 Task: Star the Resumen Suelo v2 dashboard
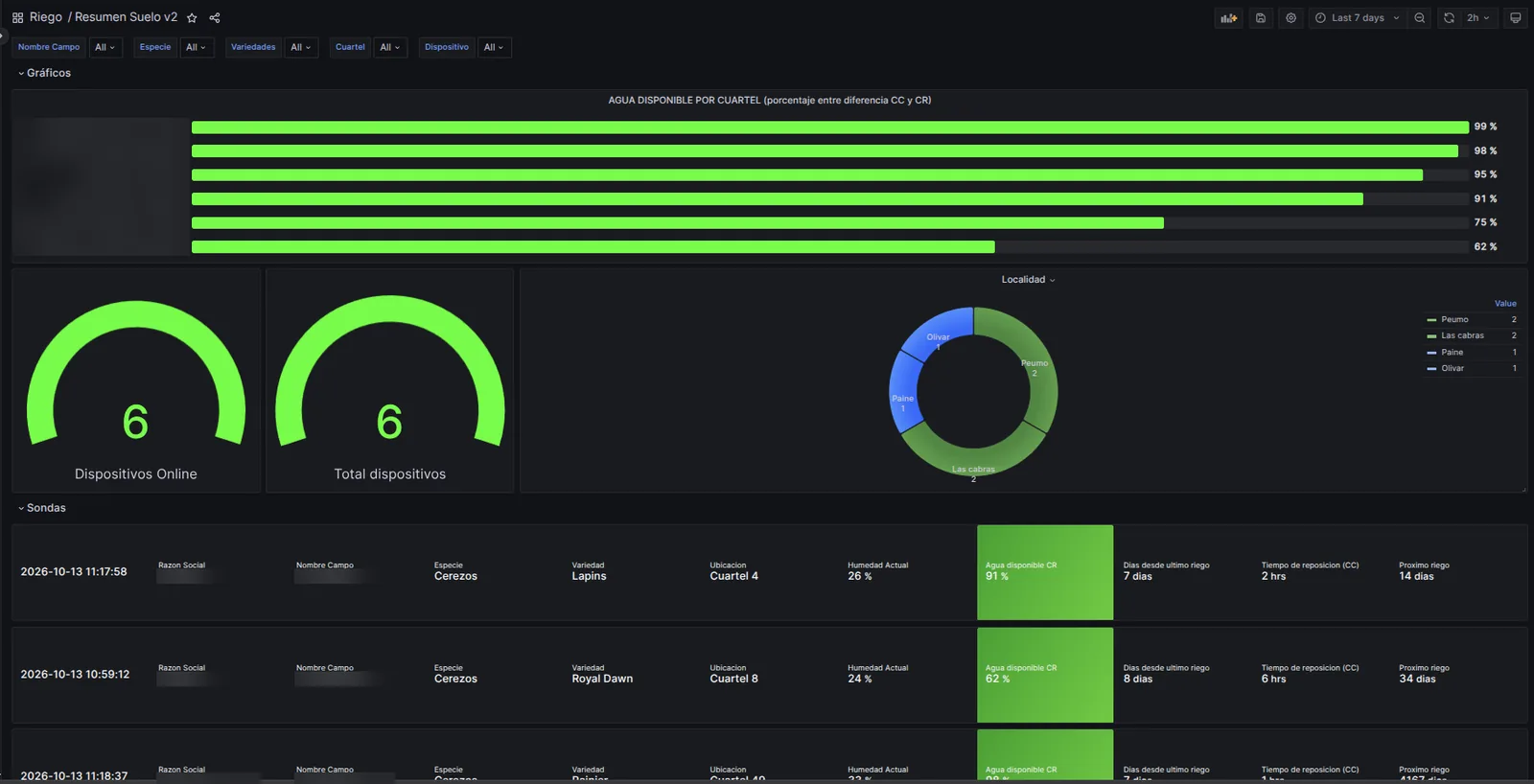(192, 18)
